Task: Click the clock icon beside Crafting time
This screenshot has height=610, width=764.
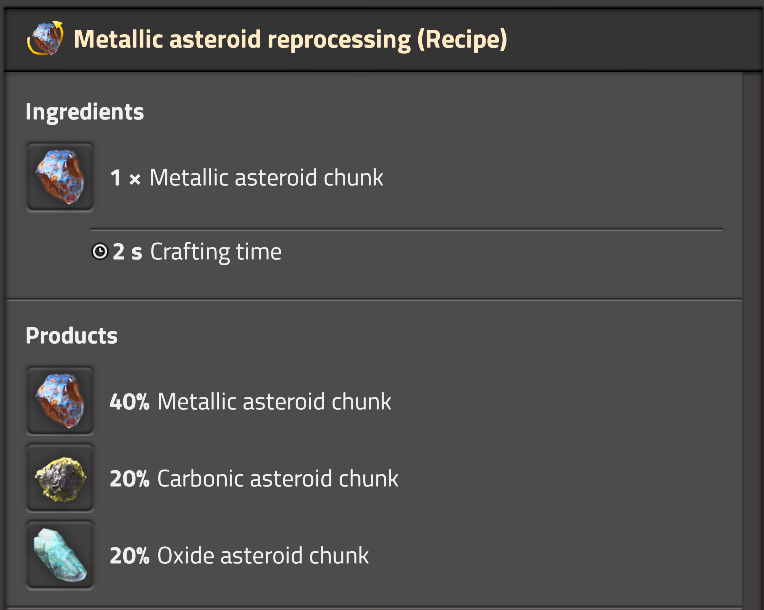Action: pyautogui.click(x=100, y=252)
